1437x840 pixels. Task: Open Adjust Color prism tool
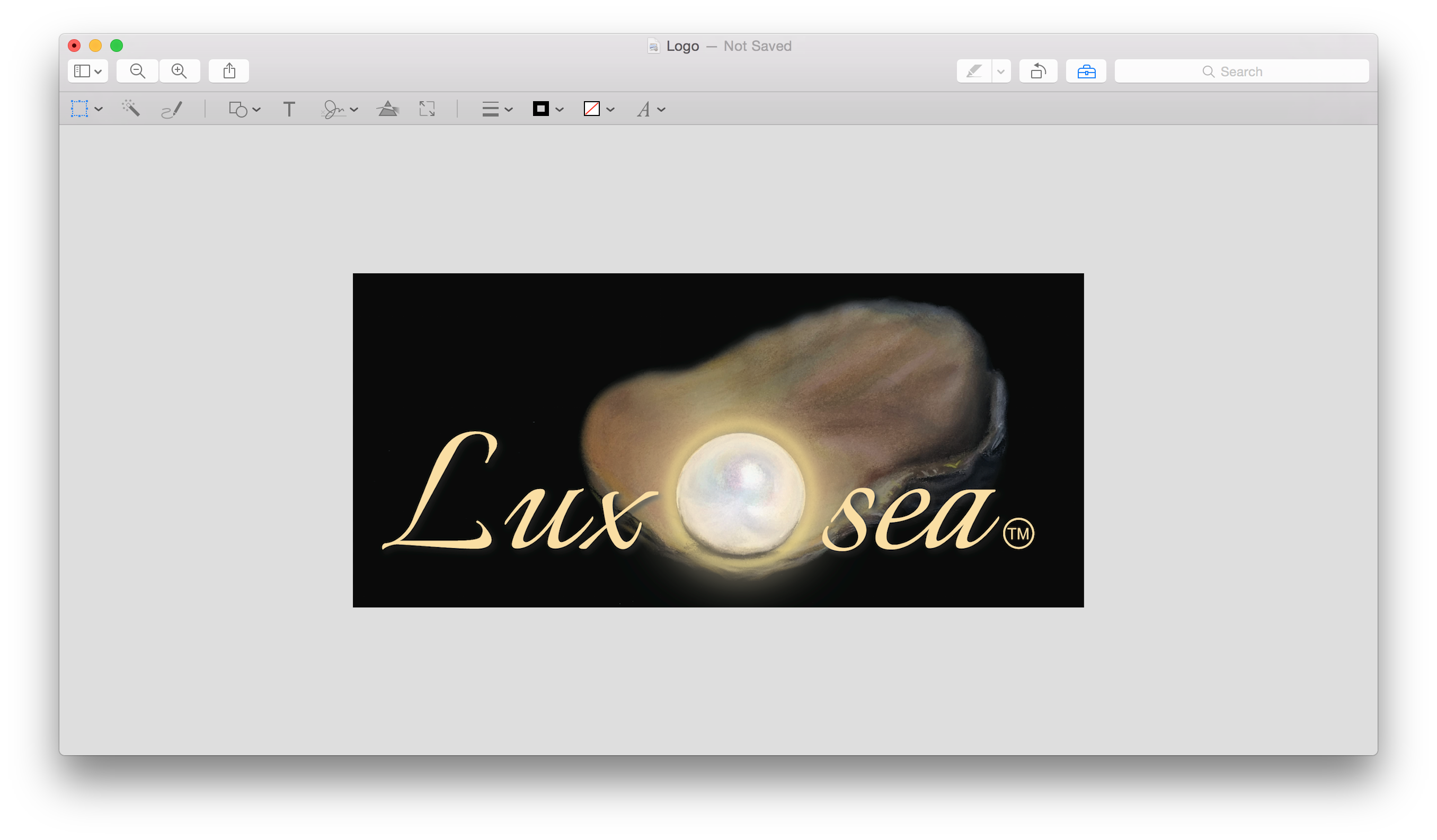388,108
